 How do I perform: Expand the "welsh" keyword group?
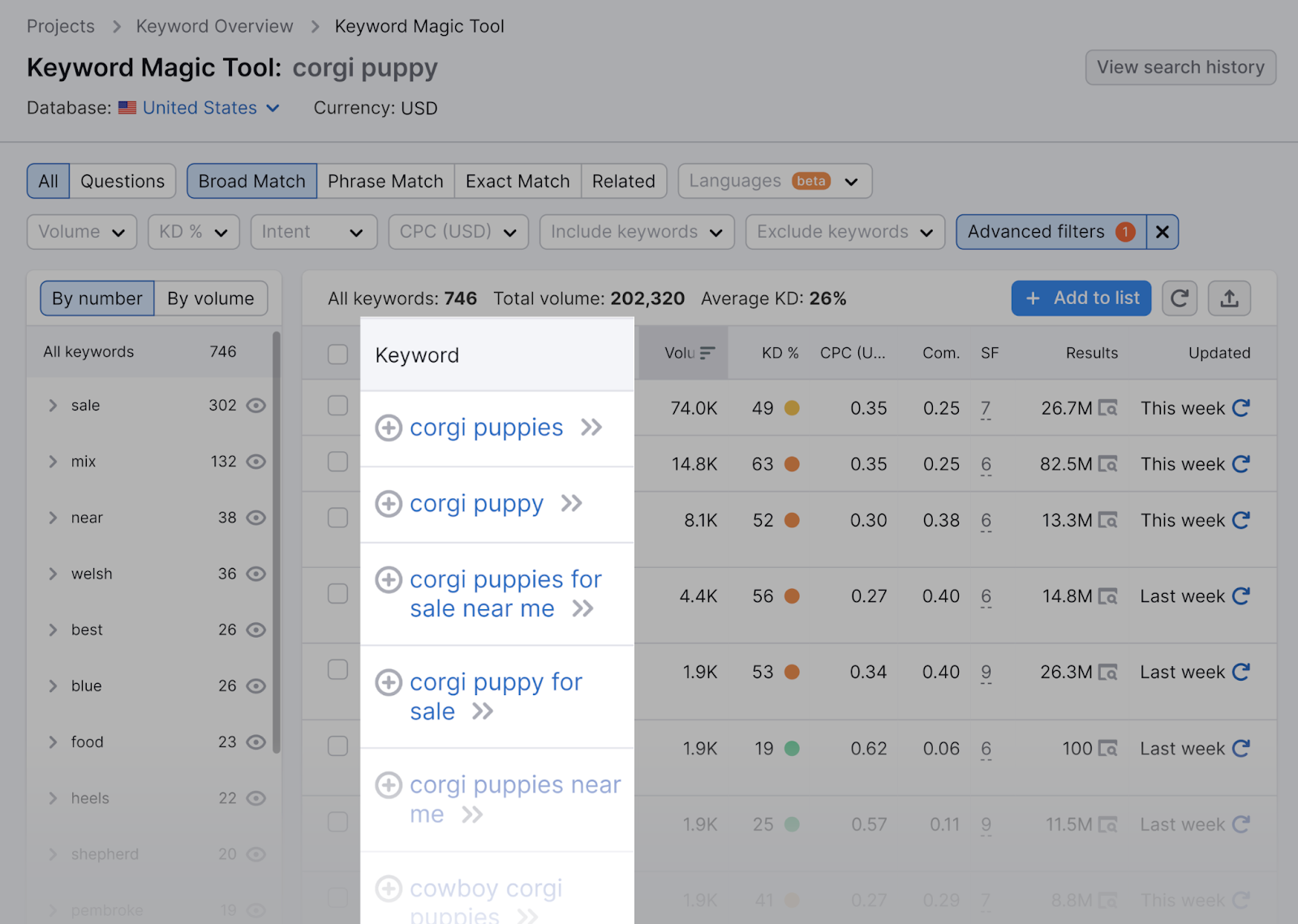(x=52, y=574)
